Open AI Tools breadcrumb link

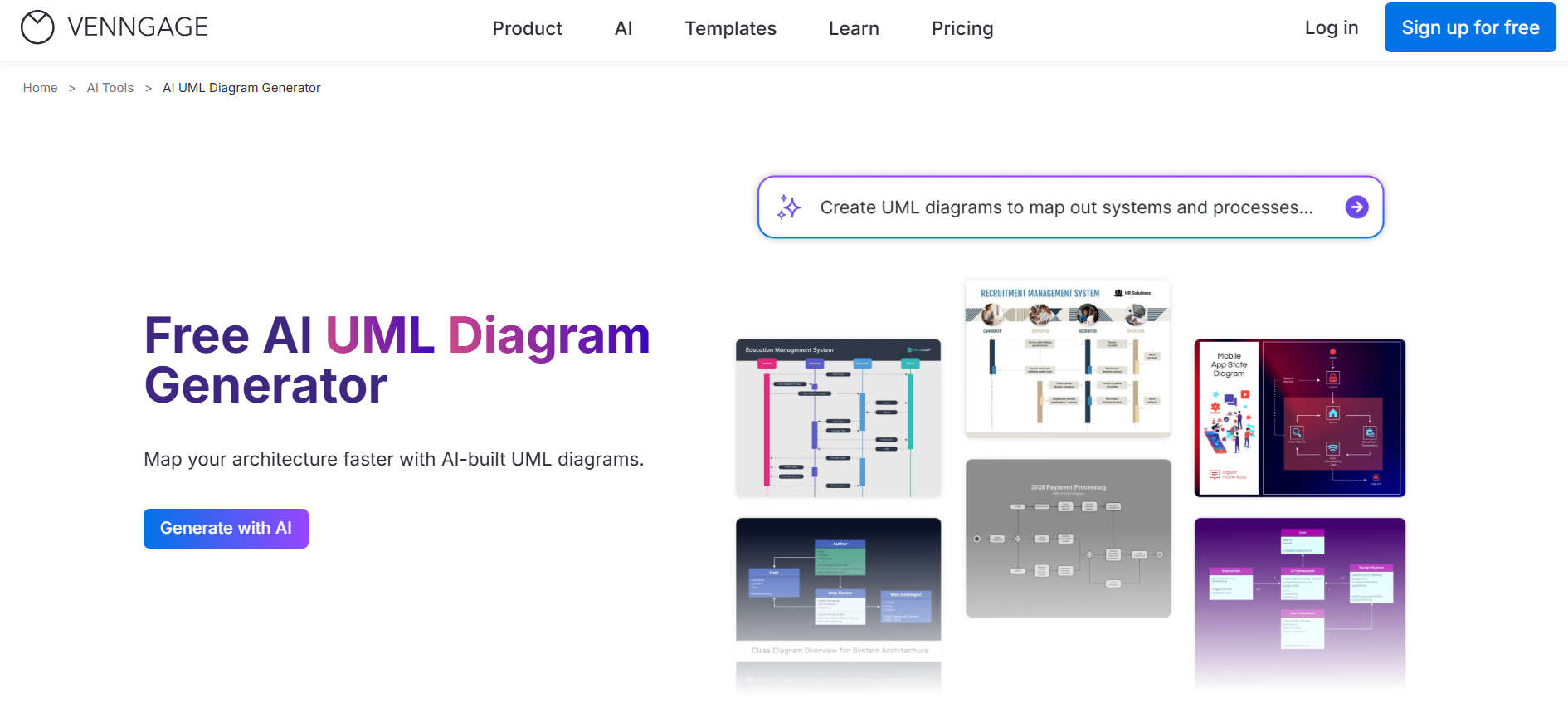[110, 88]
